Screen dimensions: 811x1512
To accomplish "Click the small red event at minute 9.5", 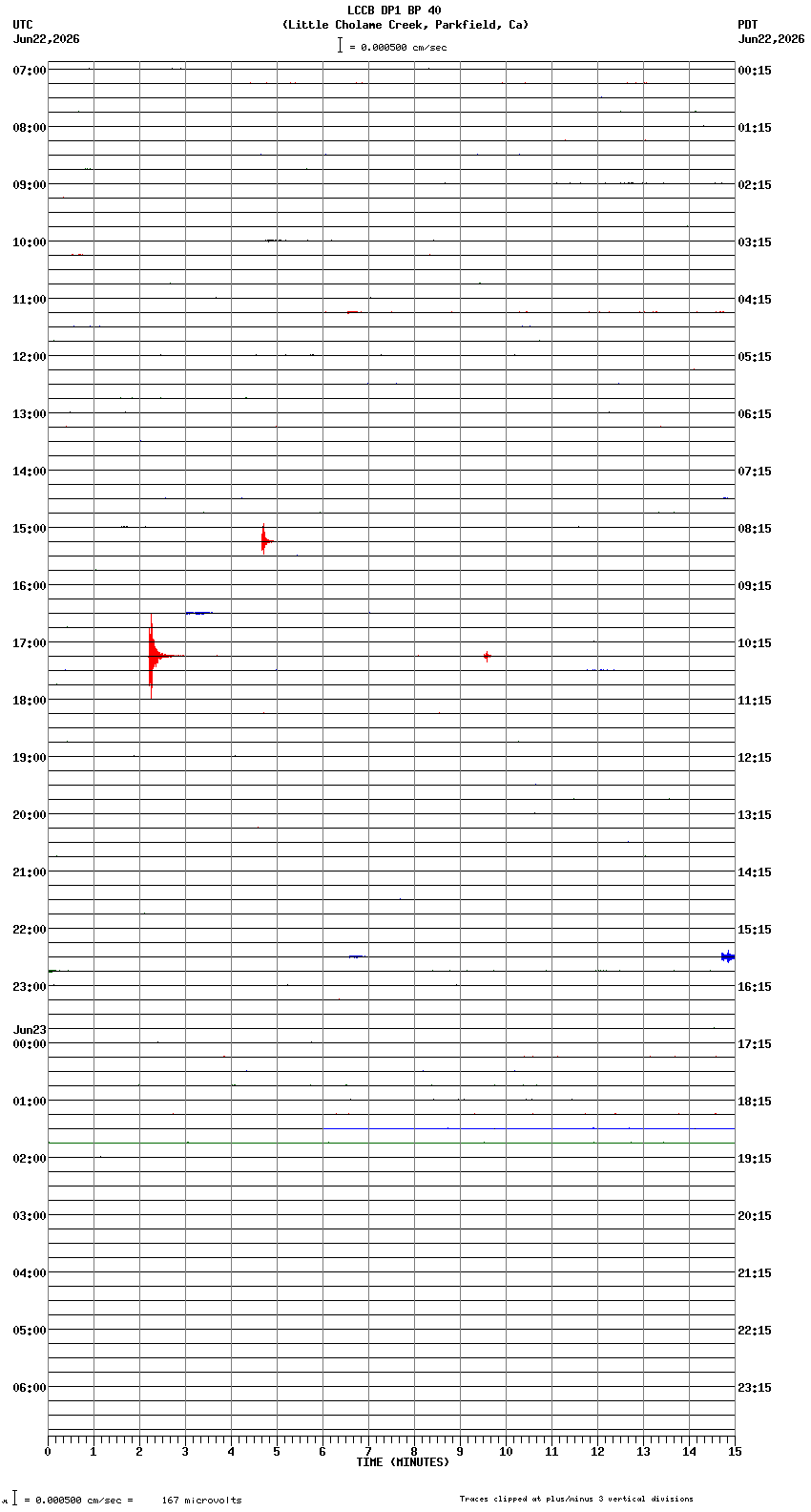I will pos(487,656).
